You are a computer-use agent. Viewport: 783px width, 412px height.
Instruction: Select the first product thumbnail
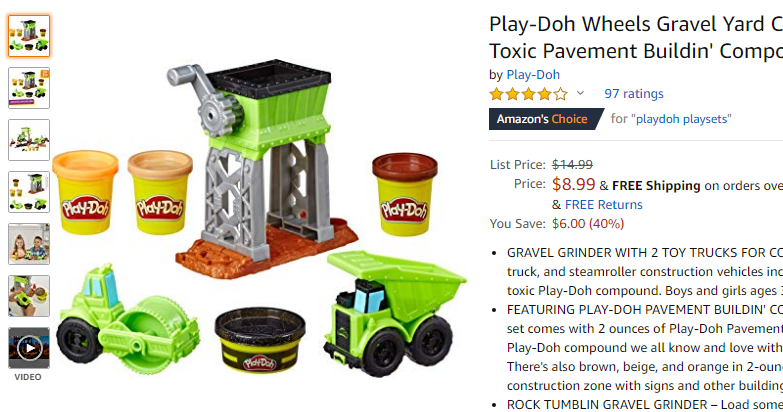tap(29, 36)
